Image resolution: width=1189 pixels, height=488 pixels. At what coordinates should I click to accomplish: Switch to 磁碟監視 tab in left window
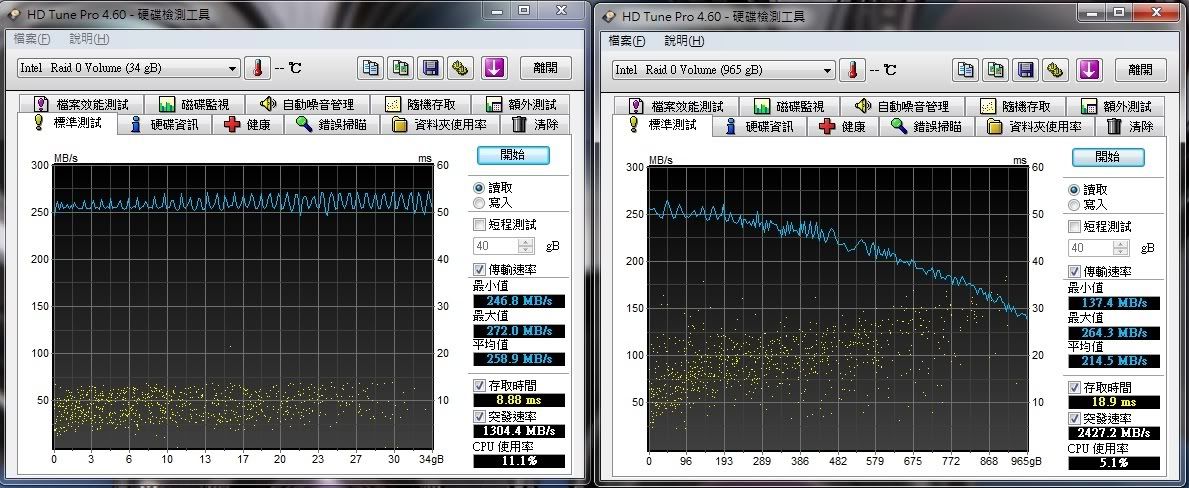click(195, 105)
